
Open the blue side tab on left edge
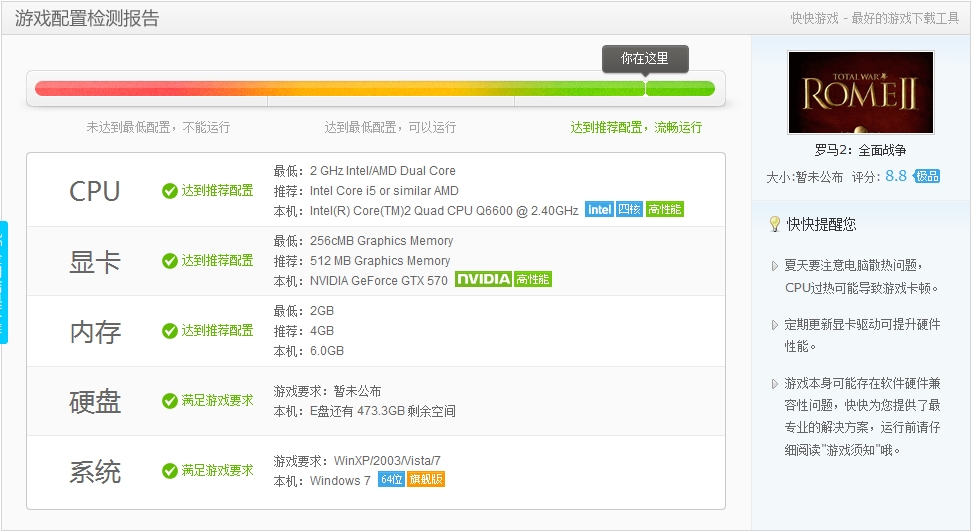click(4, 282)
